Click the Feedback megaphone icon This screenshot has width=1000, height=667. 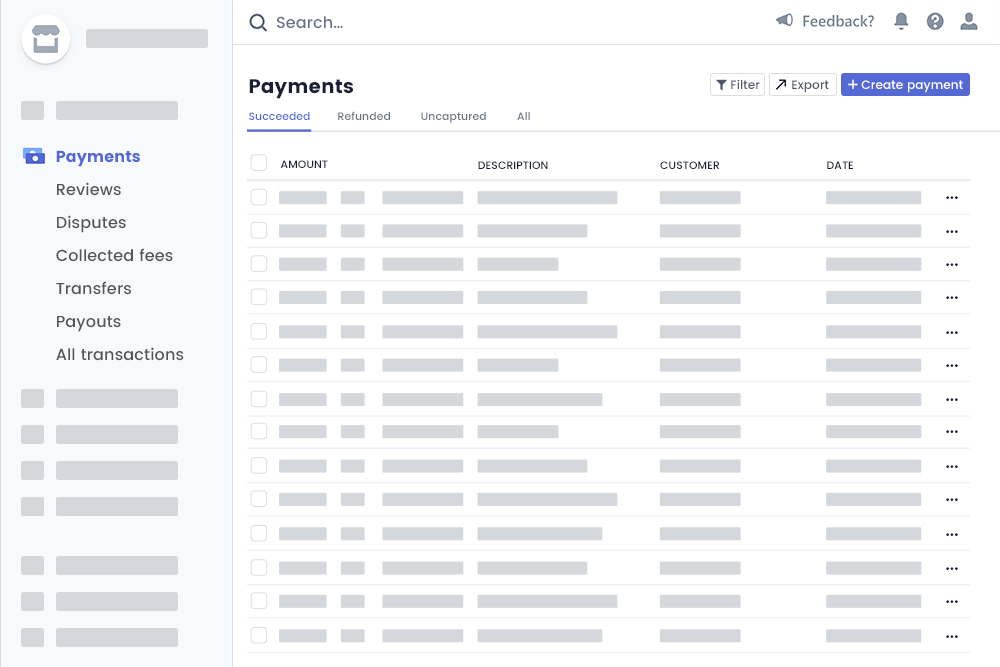[x=785, y=20]
